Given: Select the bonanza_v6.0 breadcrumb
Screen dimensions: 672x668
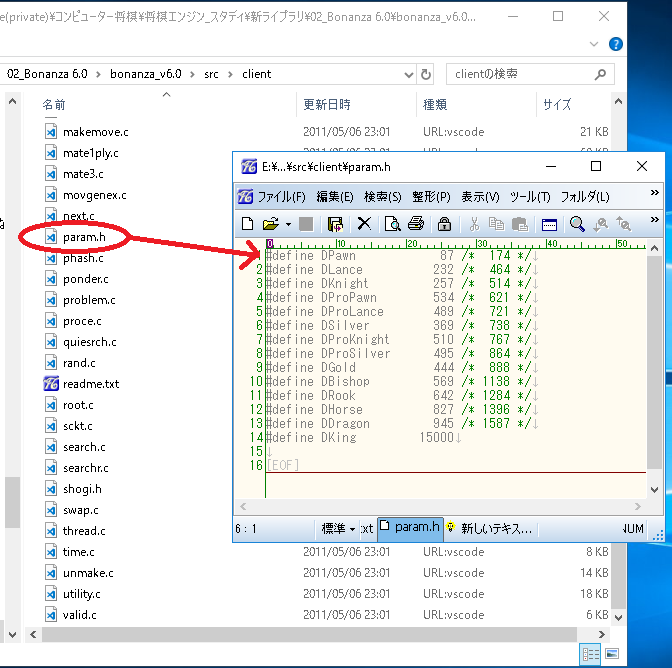Looking at the screenshot, I should coord(146,74).
